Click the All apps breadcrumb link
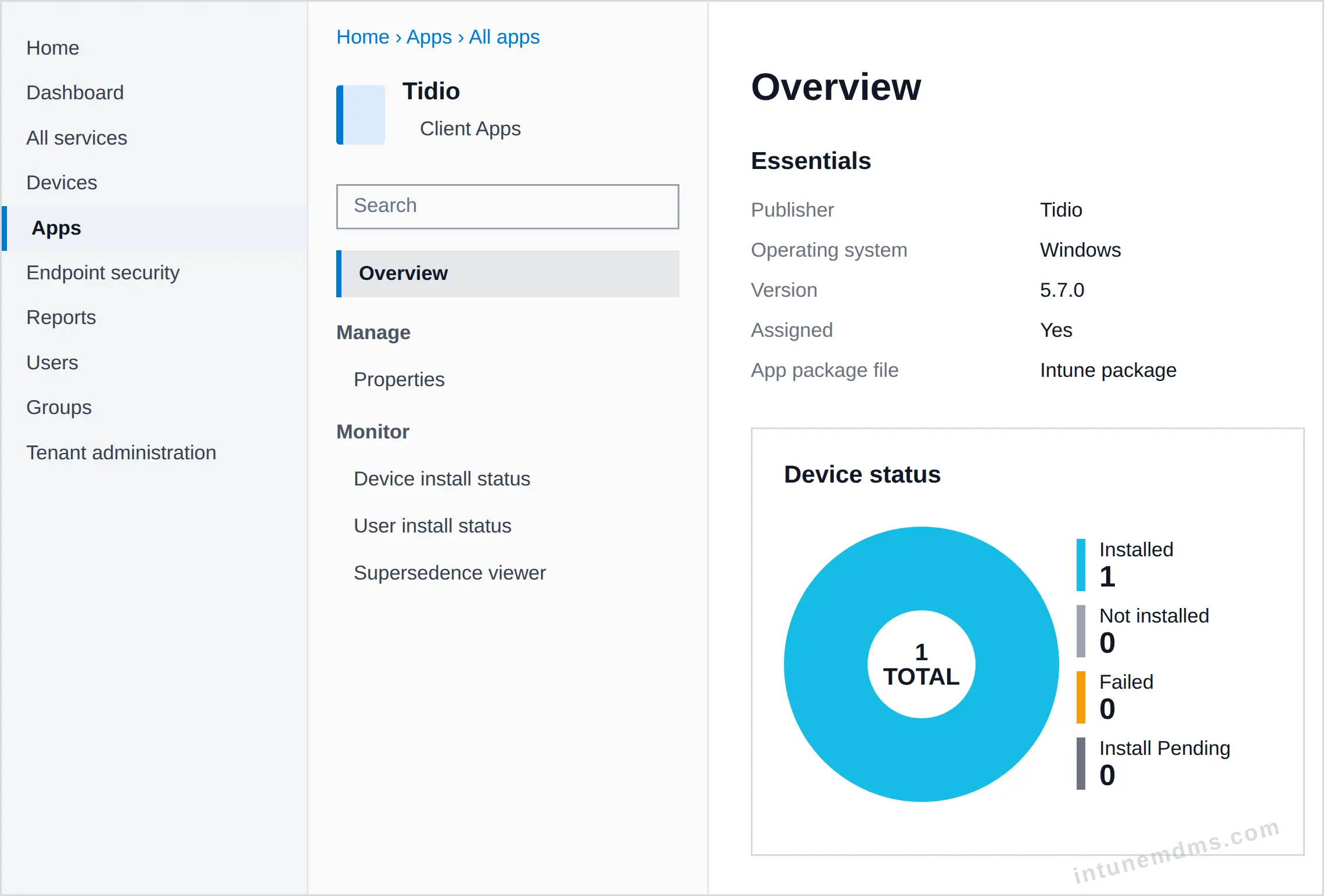 [x=505, y=37]
